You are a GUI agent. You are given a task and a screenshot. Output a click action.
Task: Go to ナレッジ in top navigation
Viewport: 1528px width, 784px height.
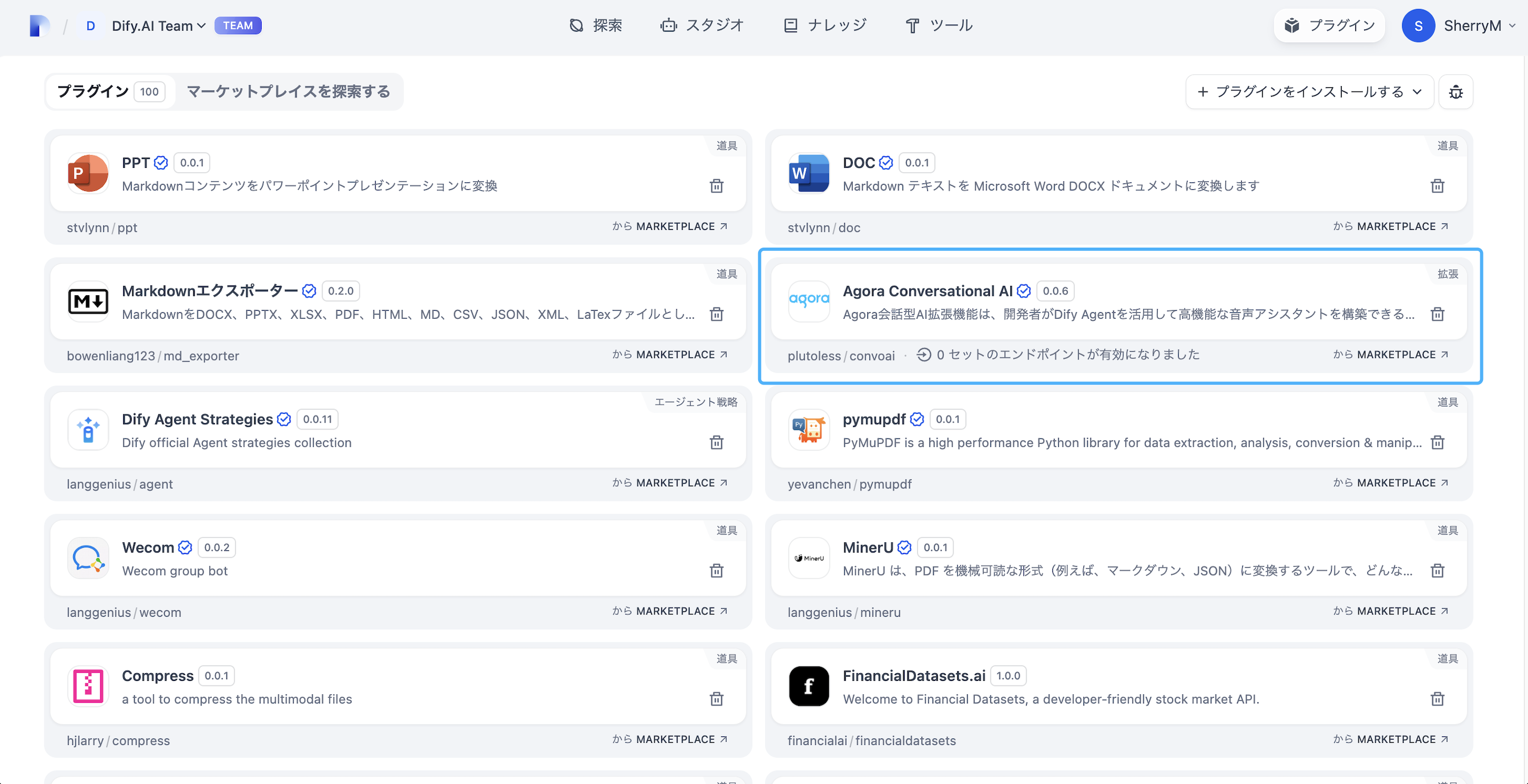pos(825,26)
